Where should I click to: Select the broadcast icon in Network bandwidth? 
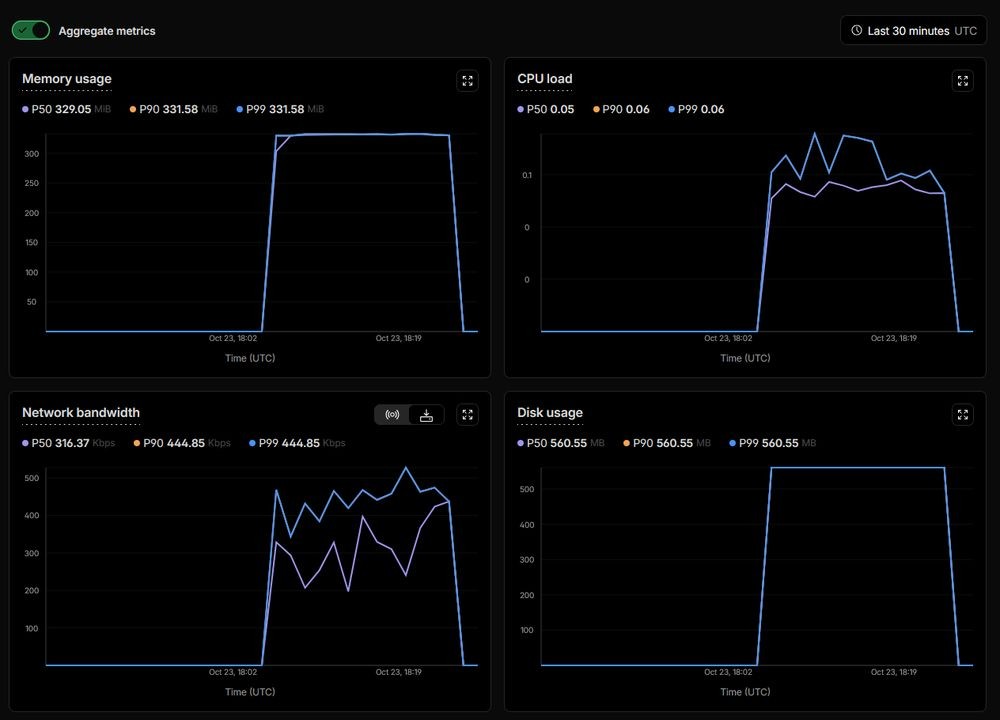[x=392, y=415]
